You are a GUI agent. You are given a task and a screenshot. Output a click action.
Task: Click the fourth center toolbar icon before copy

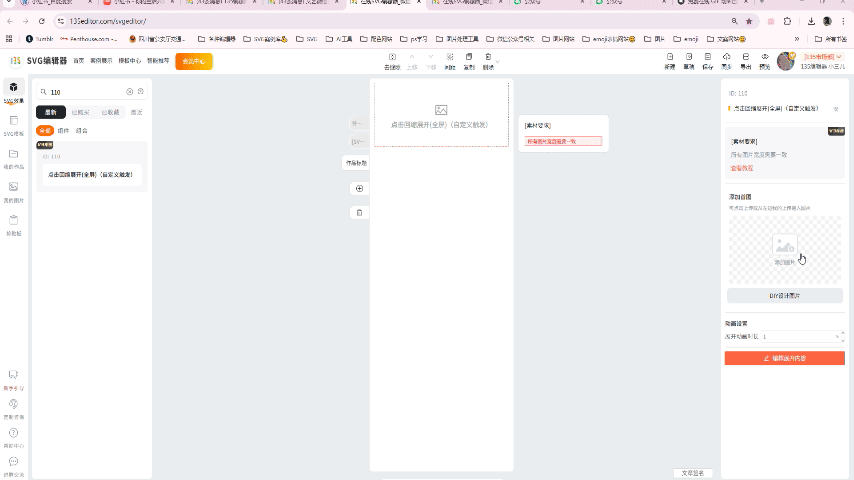coord(450,61)
